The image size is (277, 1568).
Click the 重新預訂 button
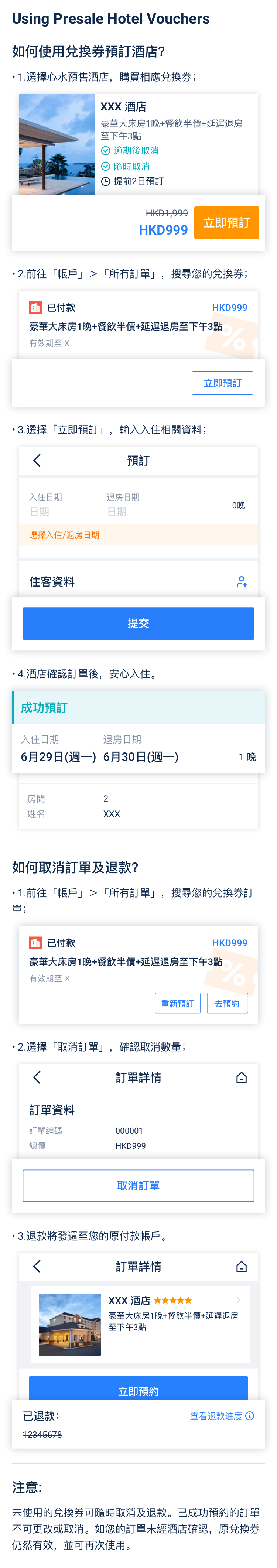[x=177, y=1003]
